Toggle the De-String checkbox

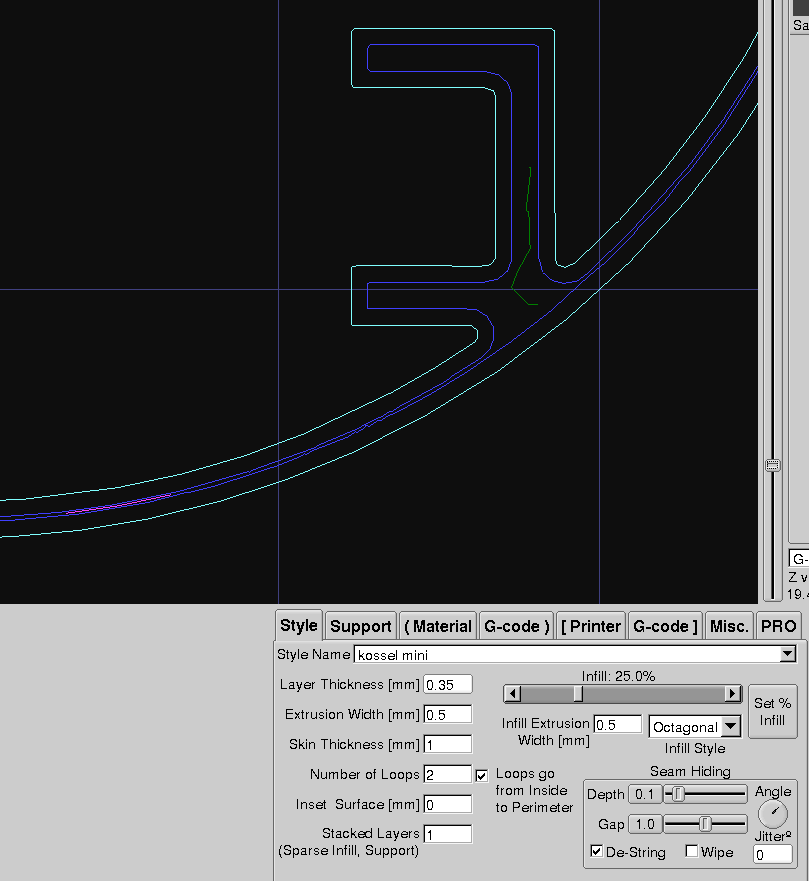(597, 851)
